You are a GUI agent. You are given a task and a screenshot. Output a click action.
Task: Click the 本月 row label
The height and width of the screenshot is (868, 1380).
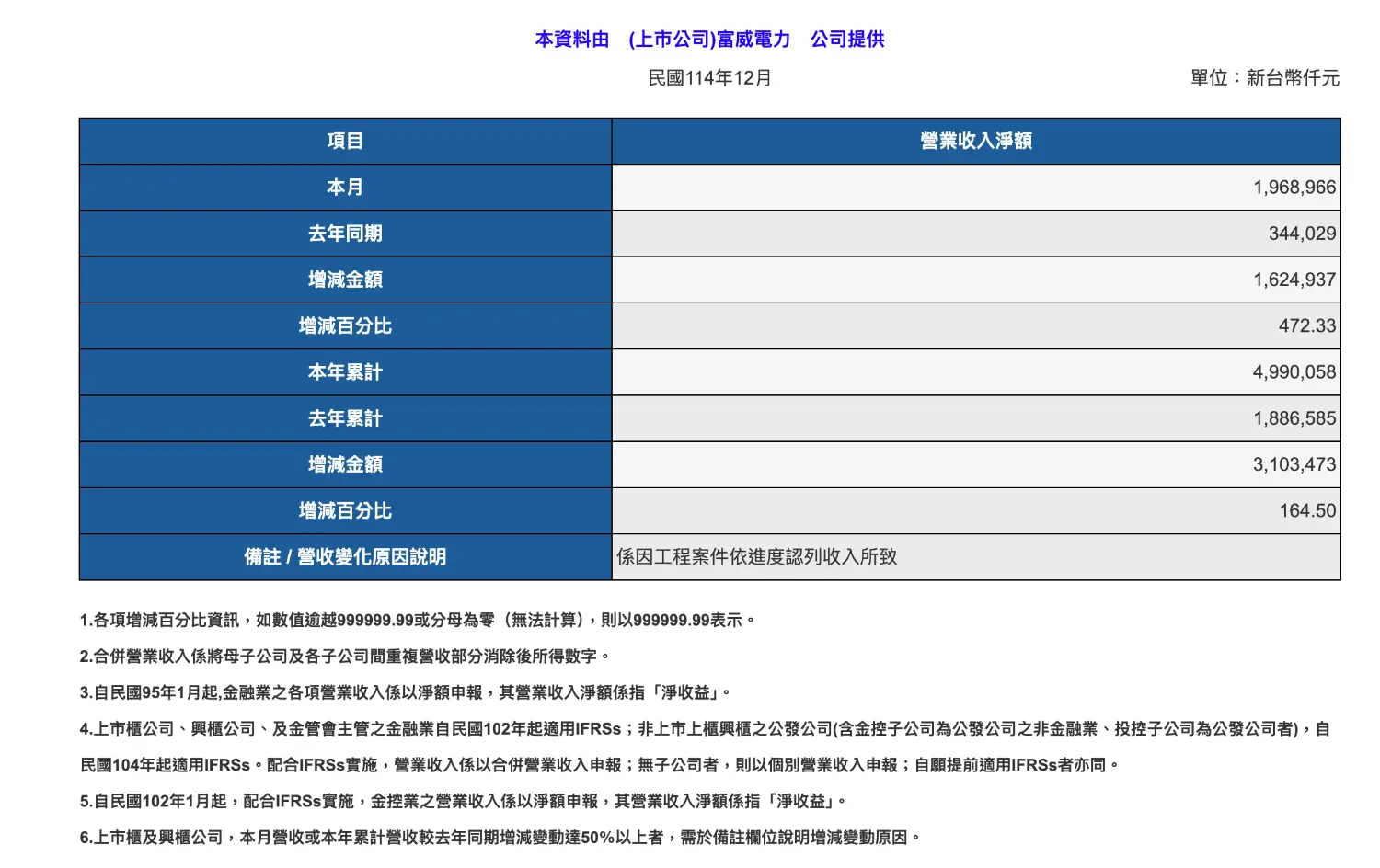345,188
